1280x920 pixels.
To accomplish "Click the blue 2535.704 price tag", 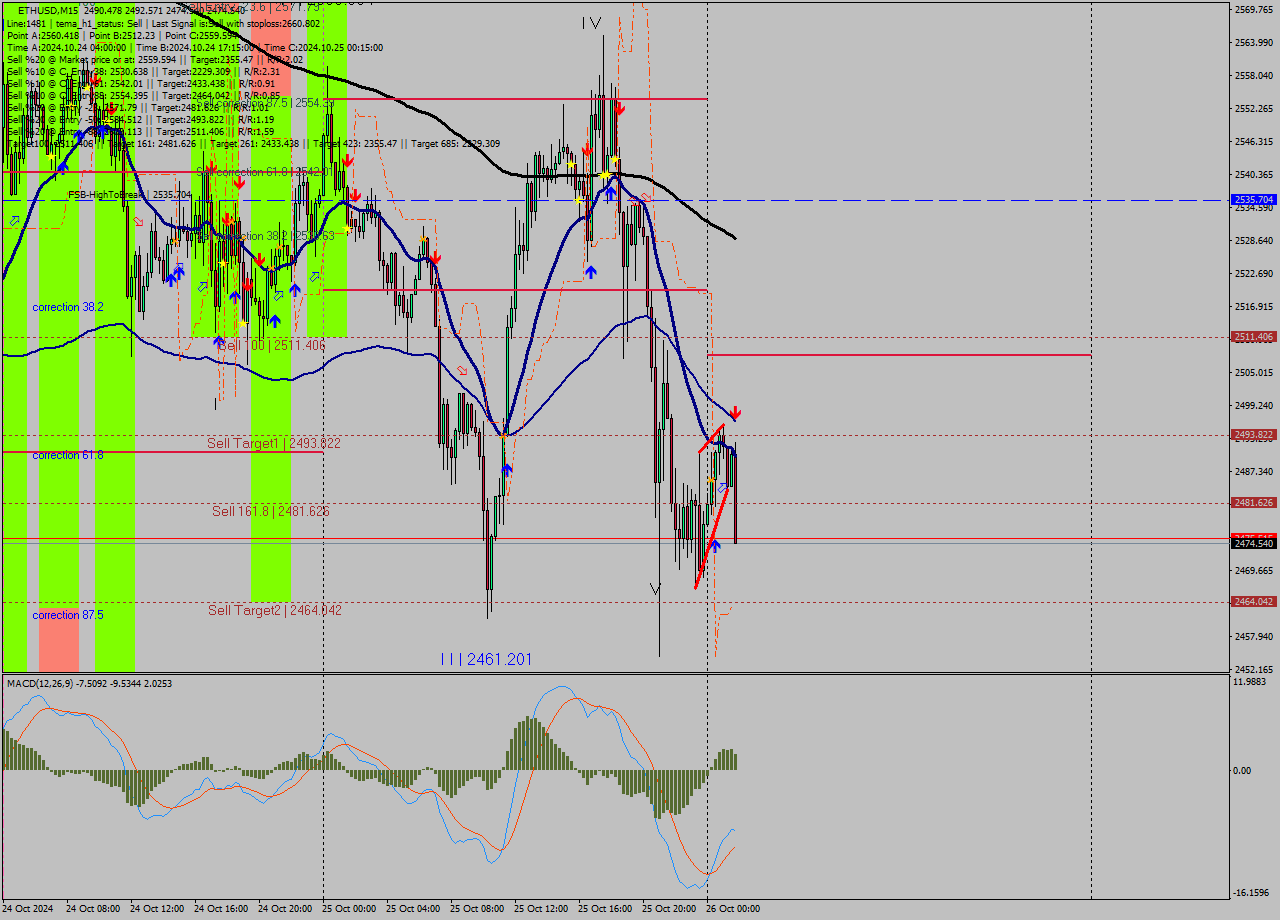I will 1254,200.
